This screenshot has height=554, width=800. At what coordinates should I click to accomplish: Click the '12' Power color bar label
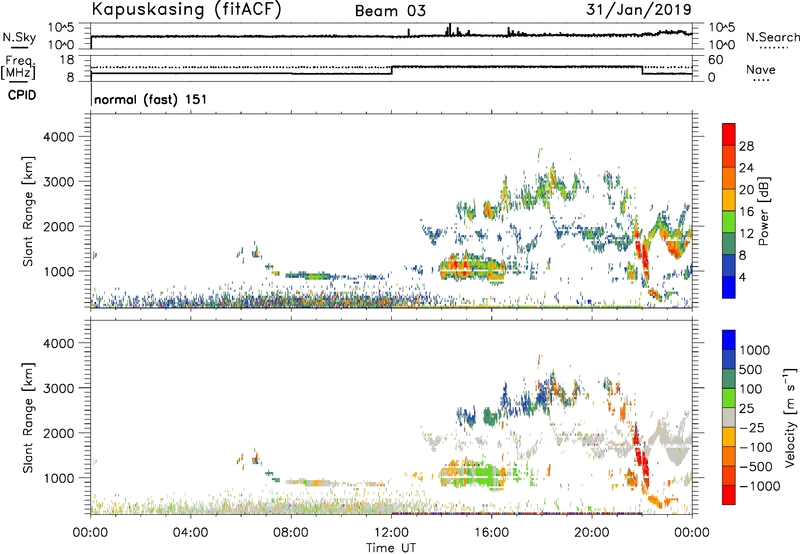point(746,234)
